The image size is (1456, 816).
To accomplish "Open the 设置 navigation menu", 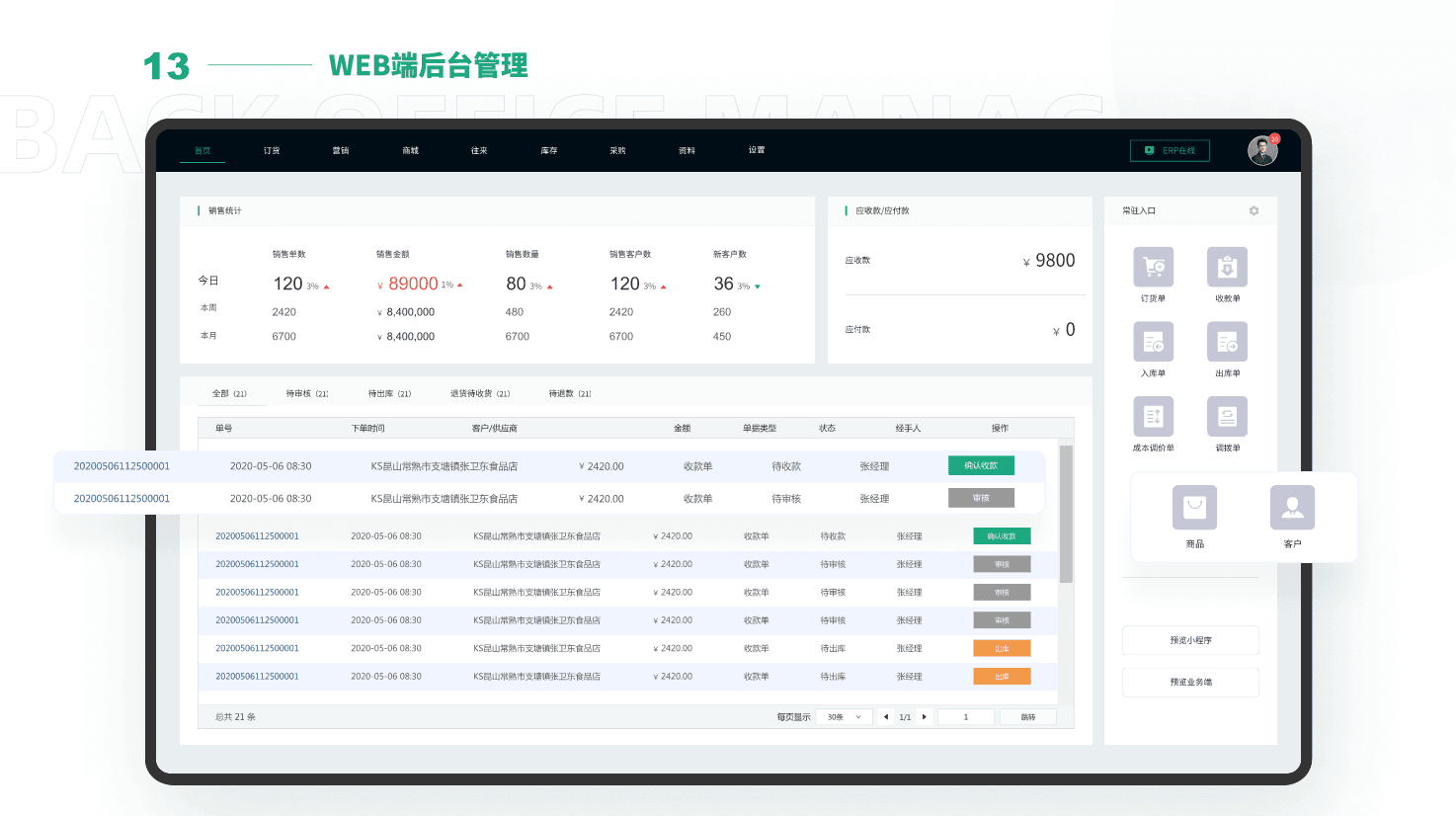I will tap(757, 150).
